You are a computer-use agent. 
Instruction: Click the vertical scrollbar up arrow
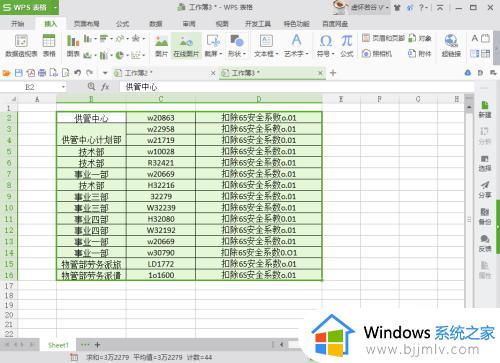pos(469,107)
